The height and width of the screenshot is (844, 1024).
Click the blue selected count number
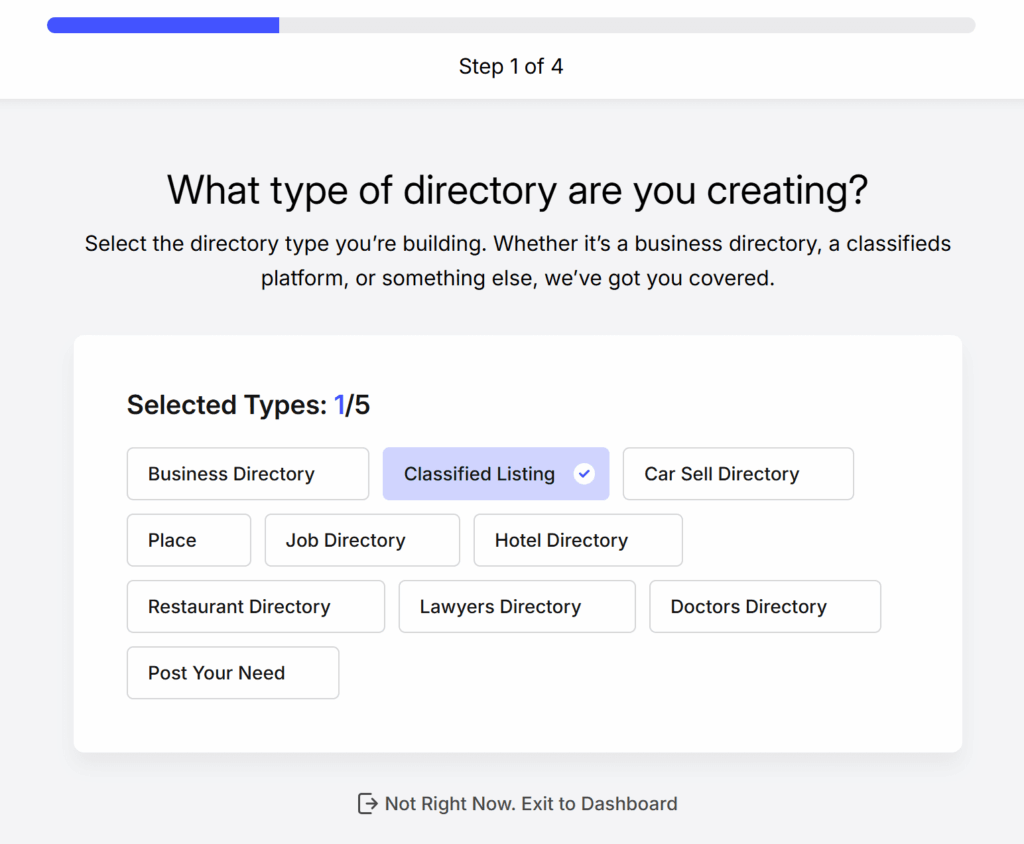coord(339,405)
